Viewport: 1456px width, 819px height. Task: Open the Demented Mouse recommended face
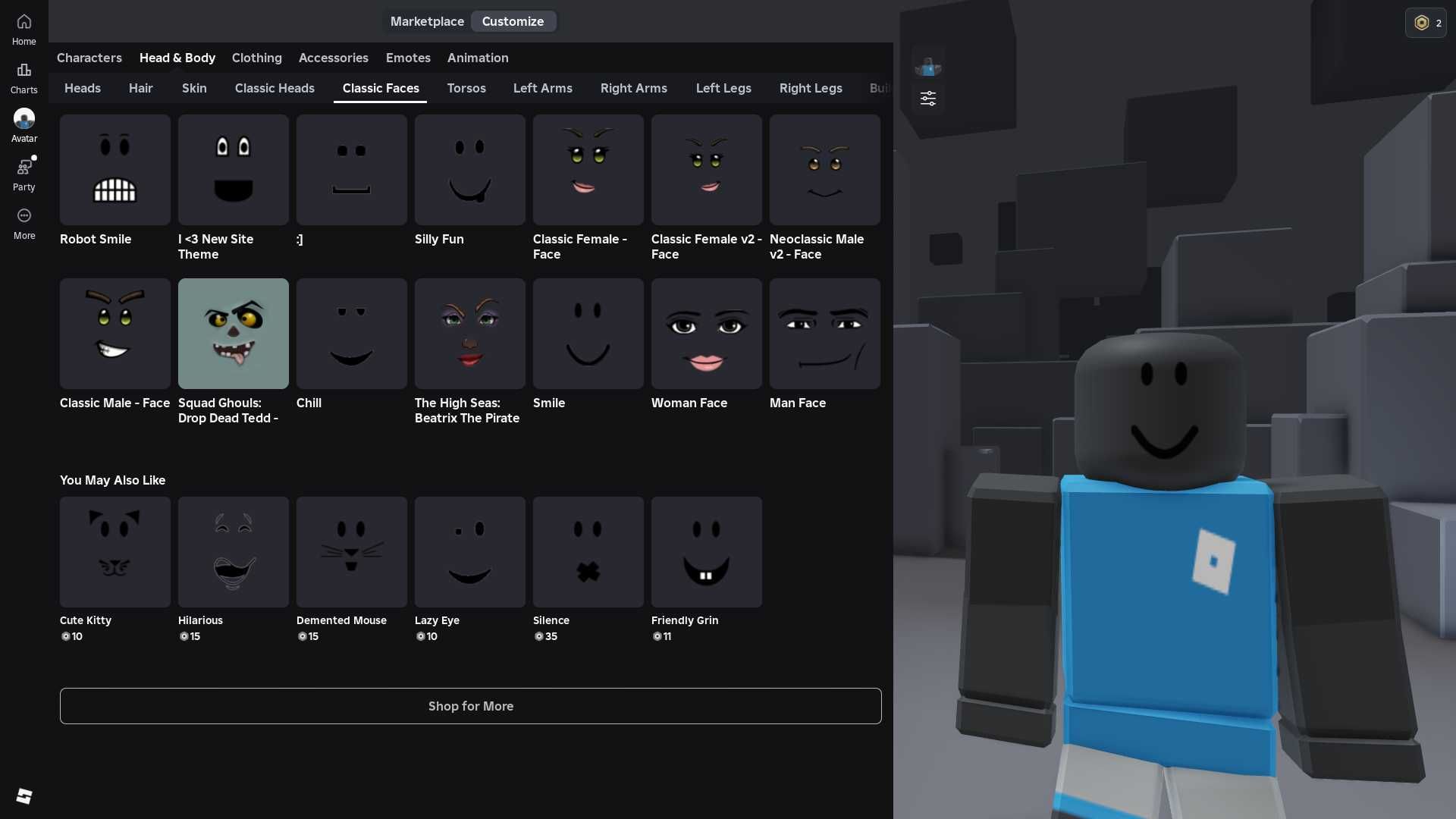click(352, 552)
